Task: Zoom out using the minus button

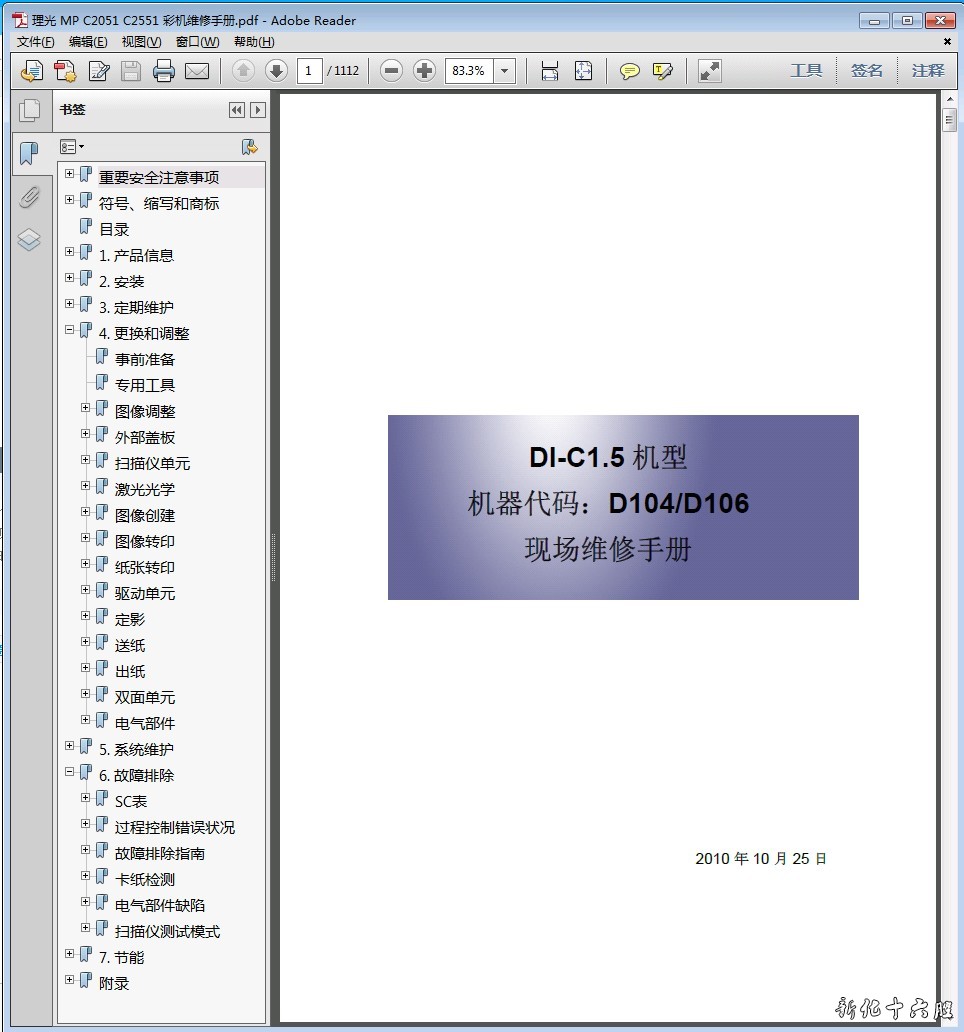Action: pyautogui.click(x=392, y=71)
